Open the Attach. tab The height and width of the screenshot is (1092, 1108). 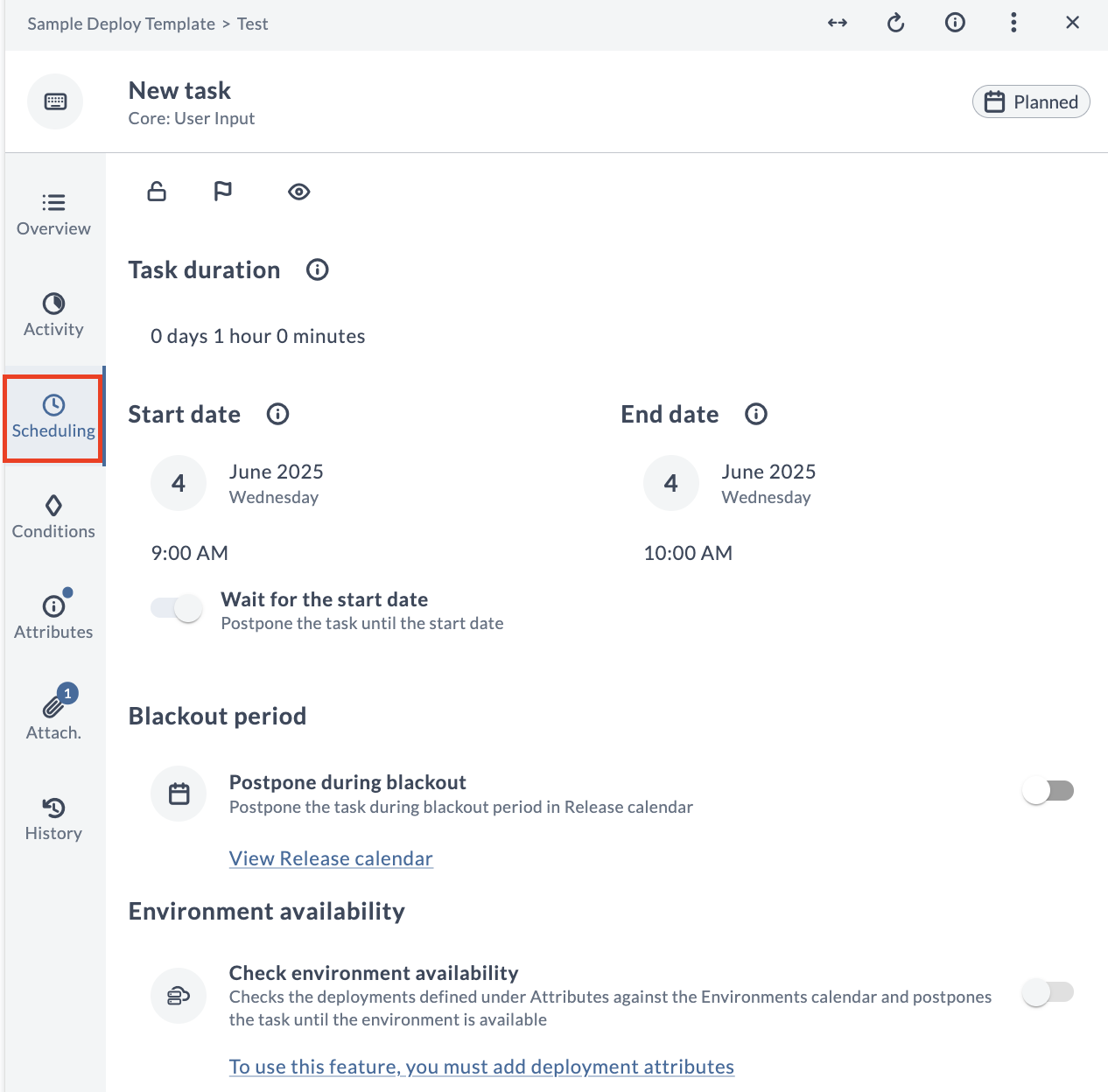click(x=53, y=719)
